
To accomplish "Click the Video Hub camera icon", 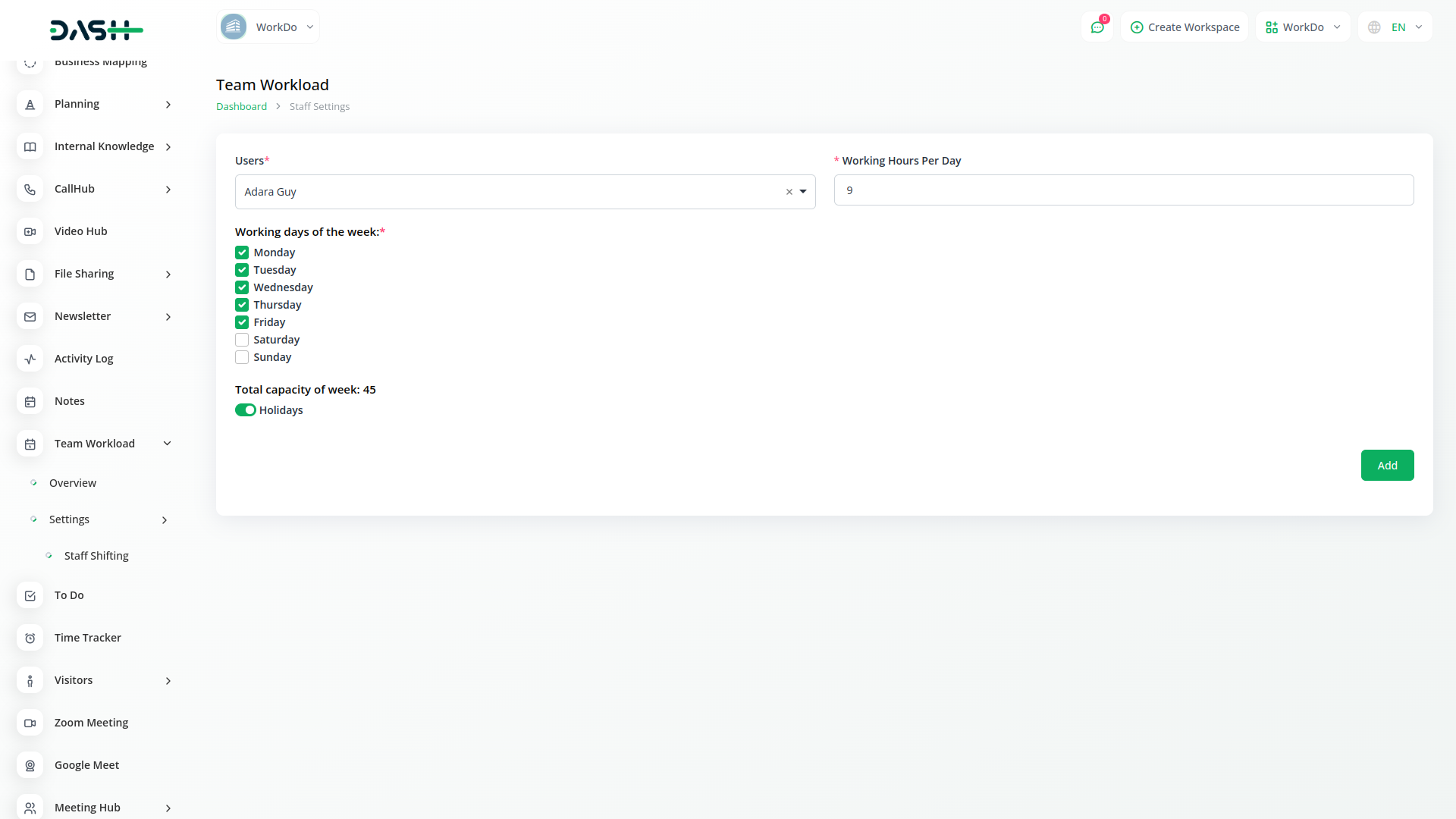I will point(30,231).
